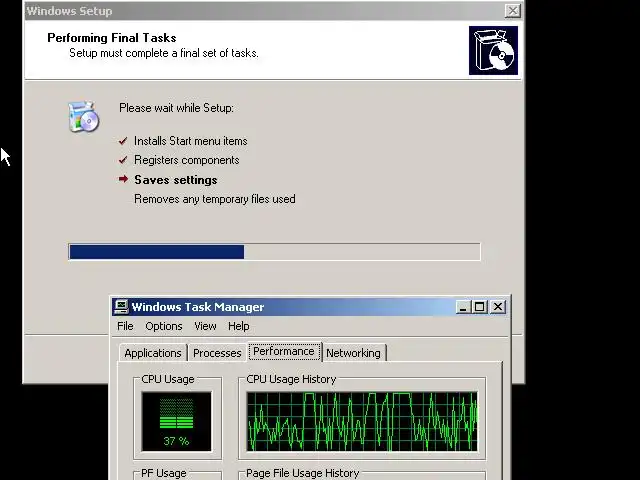Image resolution: width=640 pixels, height=480 pixels.
Task: Minimize the Windows Task Manager window
Action: (x=462, y=307)
